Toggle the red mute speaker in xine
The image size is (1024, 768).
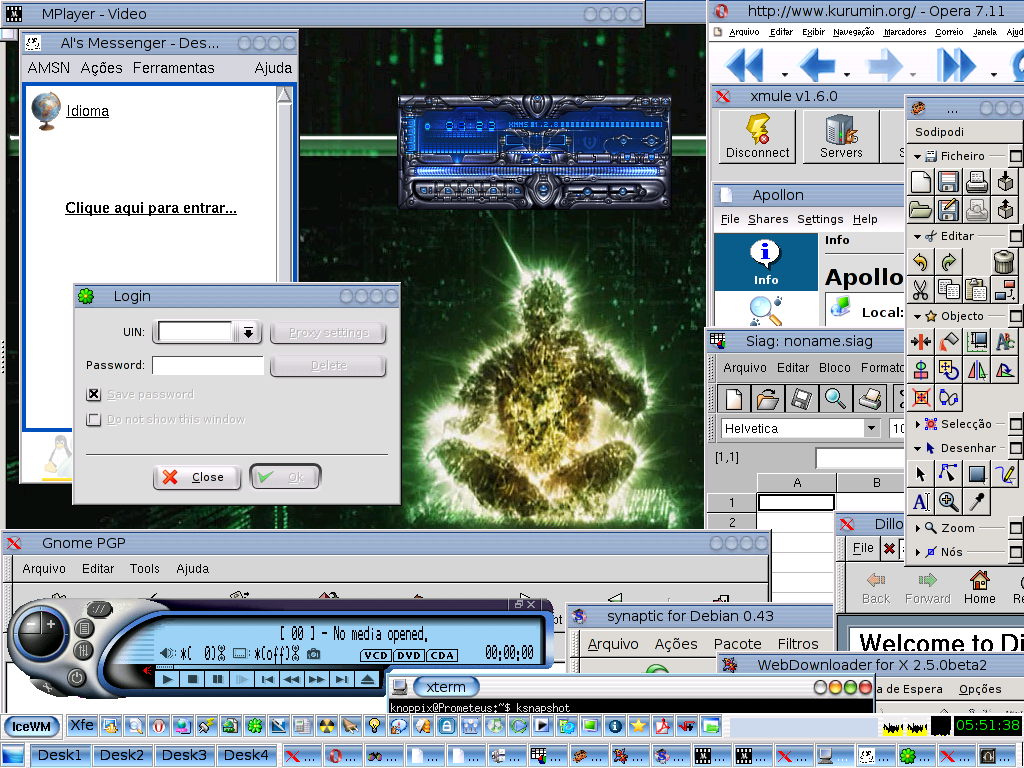point(148,669)
